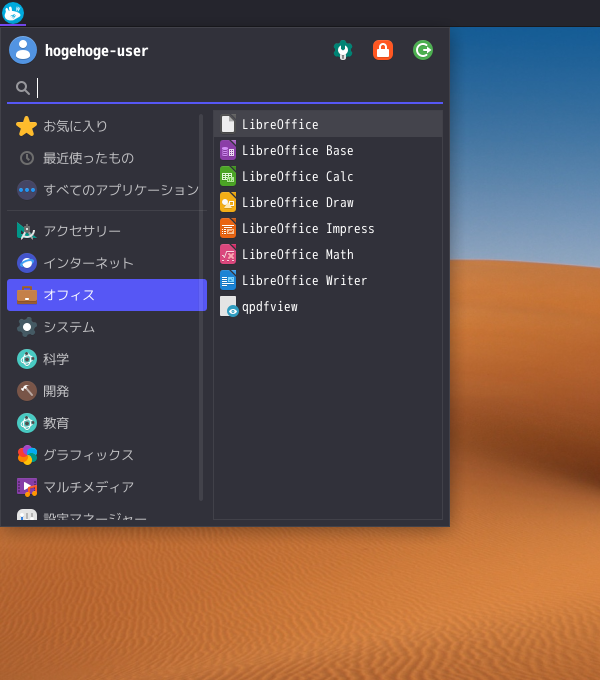Show すべてのアプリケーション all applications

[107, 190]
